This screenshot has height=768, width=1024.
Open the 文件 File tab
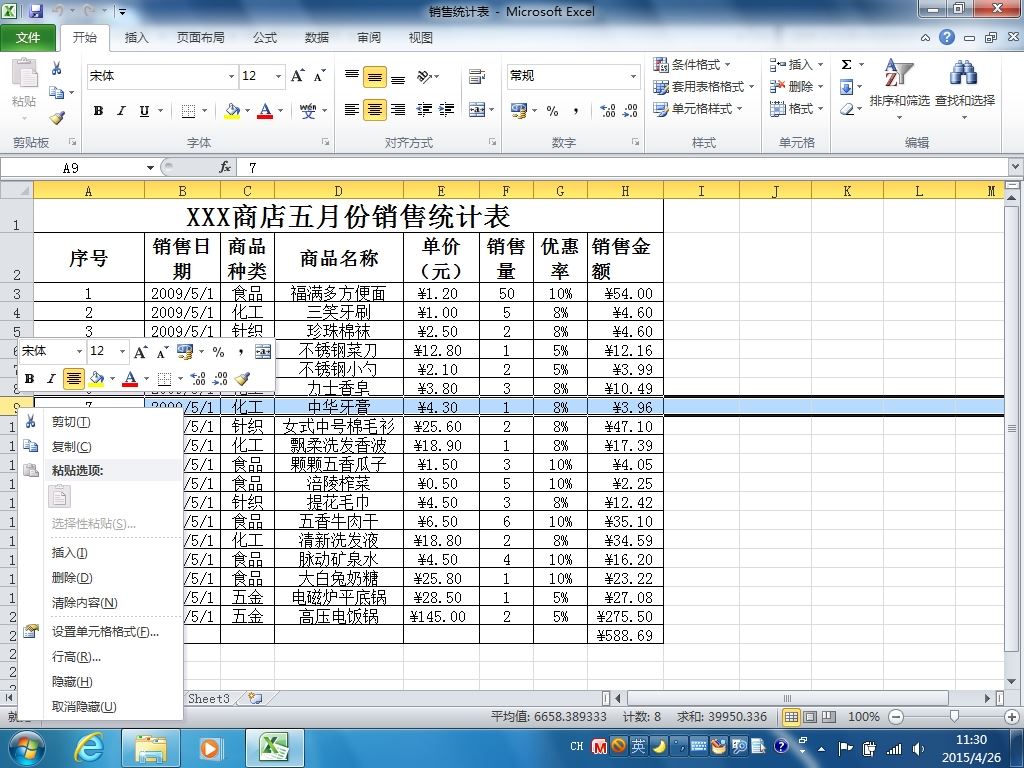pos(28,38)
